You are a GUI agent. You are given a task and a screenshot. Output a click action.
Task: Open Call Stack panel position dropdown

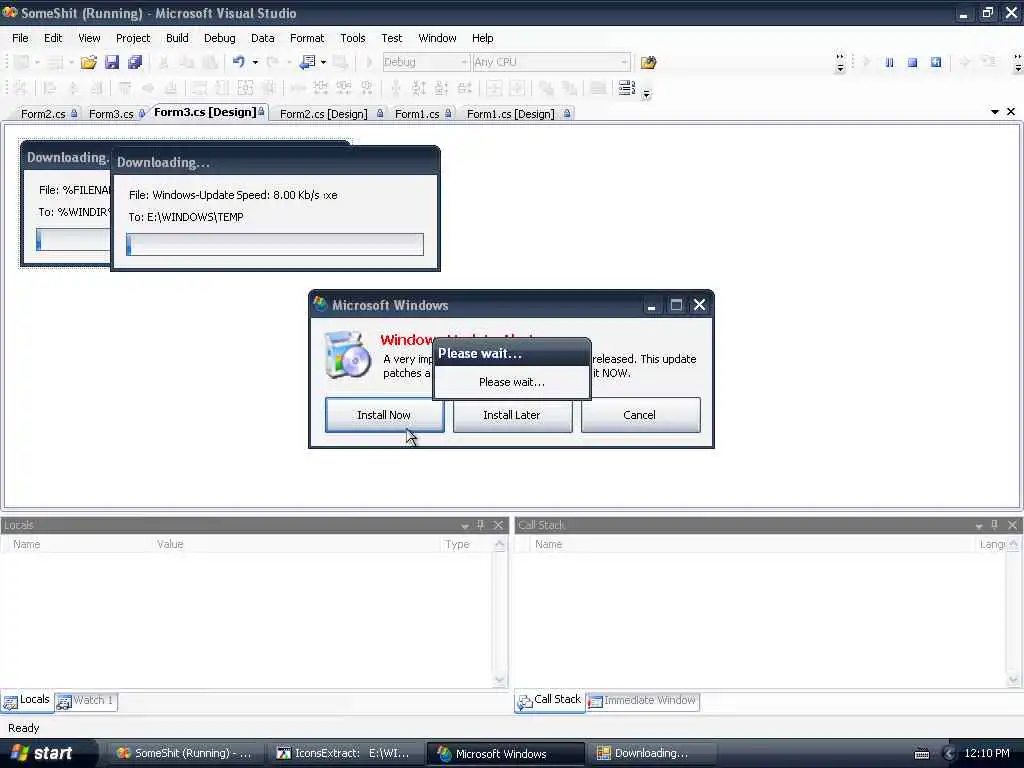pyautogui.click(x=978, y=526)
